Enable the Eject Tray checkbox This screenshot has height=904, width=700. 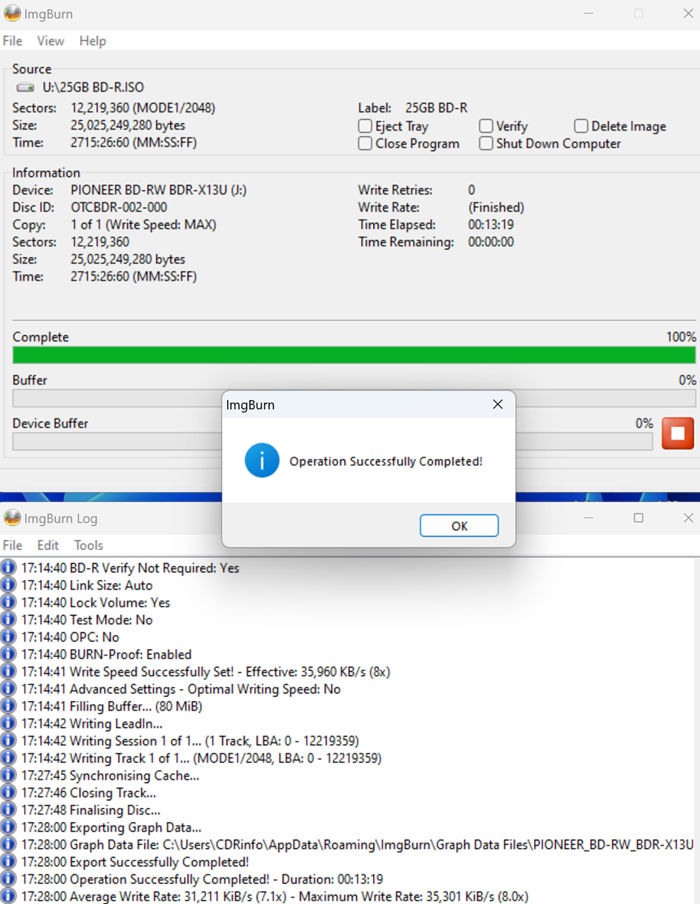coord(365,126)
